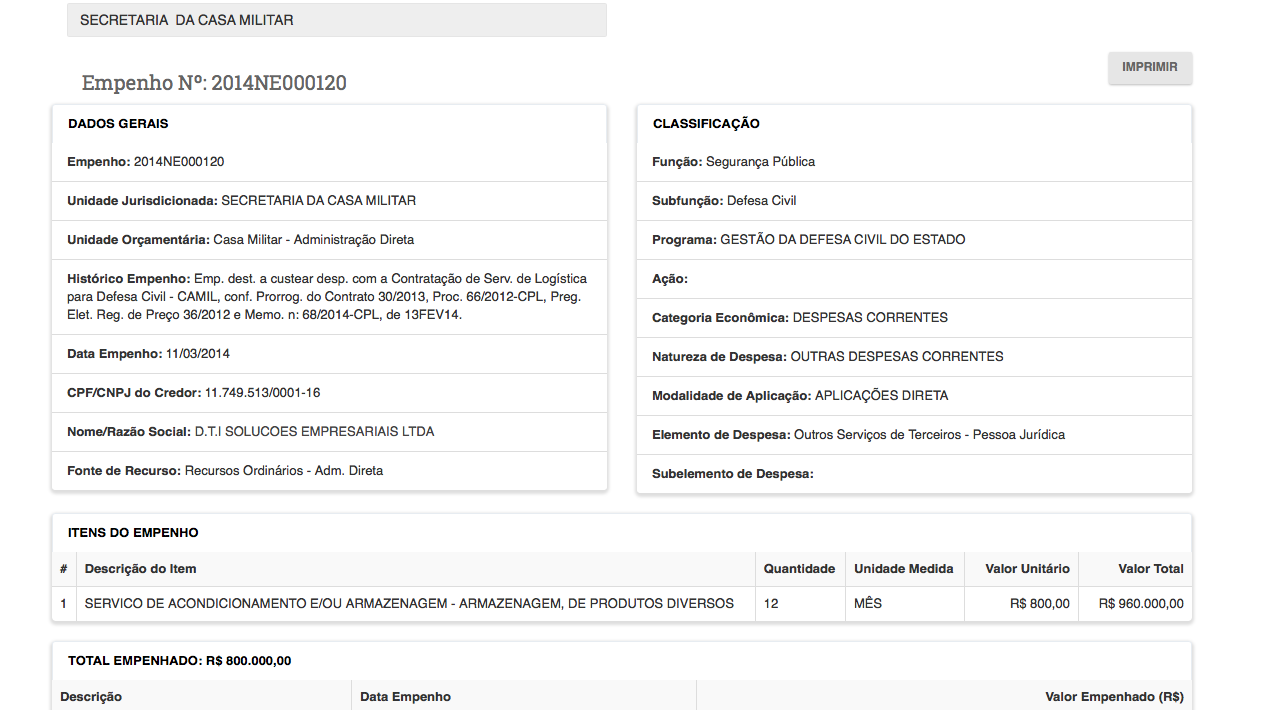Click the Unidade Orçamentária Casa Militar row
Screen dimensions: 1262x710
329,240
